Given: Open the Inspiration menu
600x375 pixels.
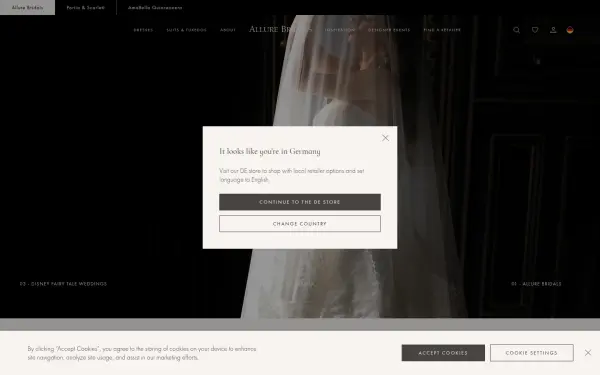Looking at the screenshot, I should point(340,30).
